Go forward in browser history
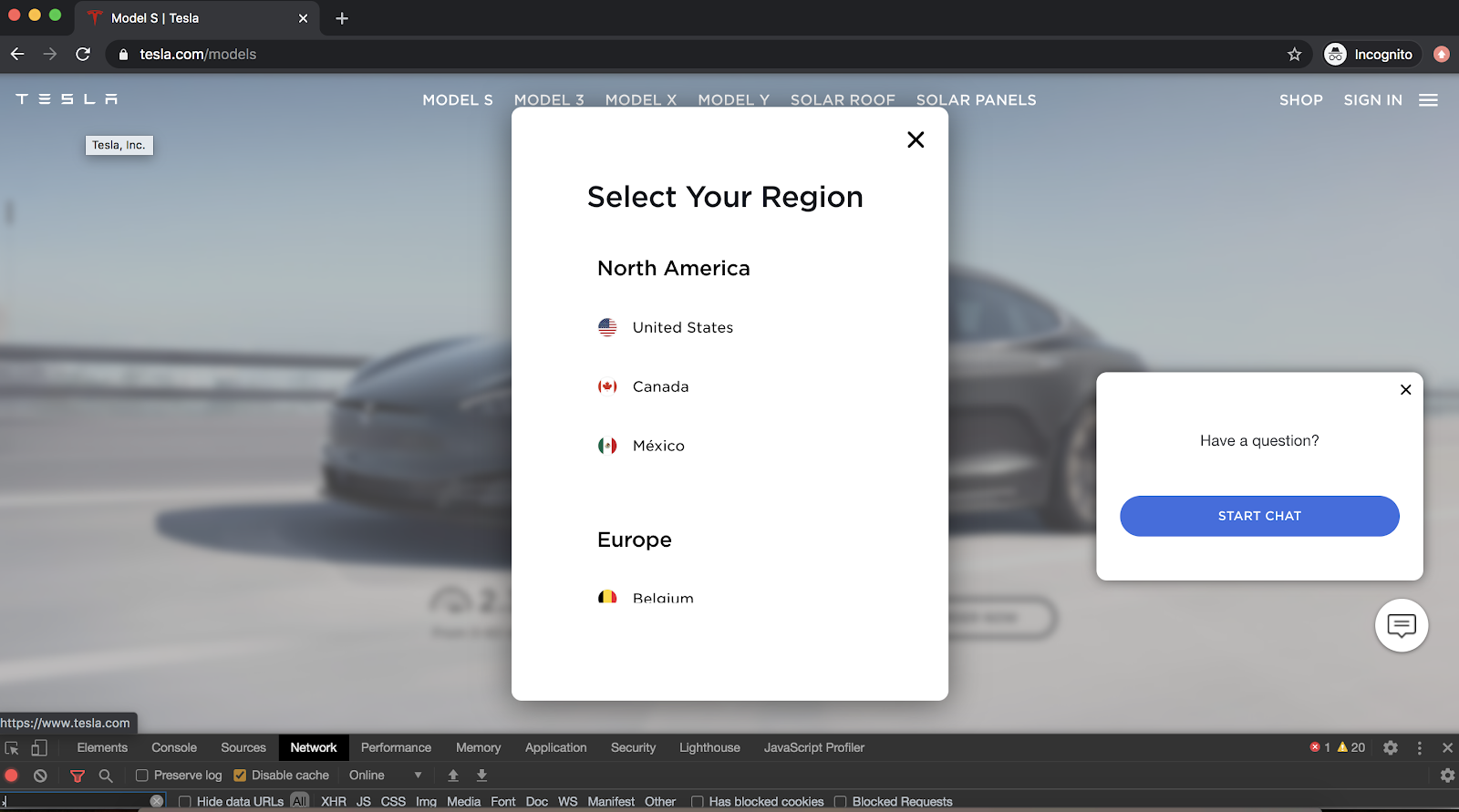Viewport: 1459px width, 812px height. pyautogui.click(x=50, y=55)
